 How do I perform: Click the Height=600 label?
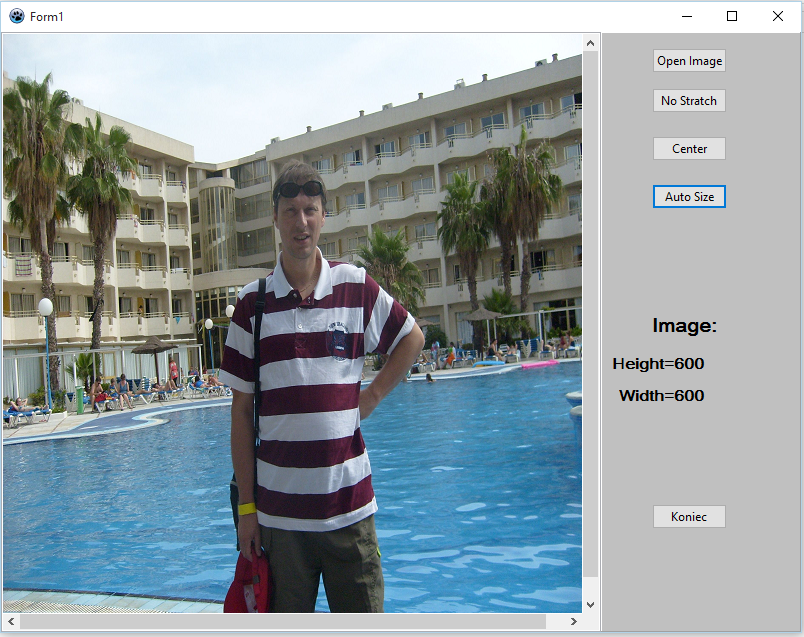coord(658,364)
